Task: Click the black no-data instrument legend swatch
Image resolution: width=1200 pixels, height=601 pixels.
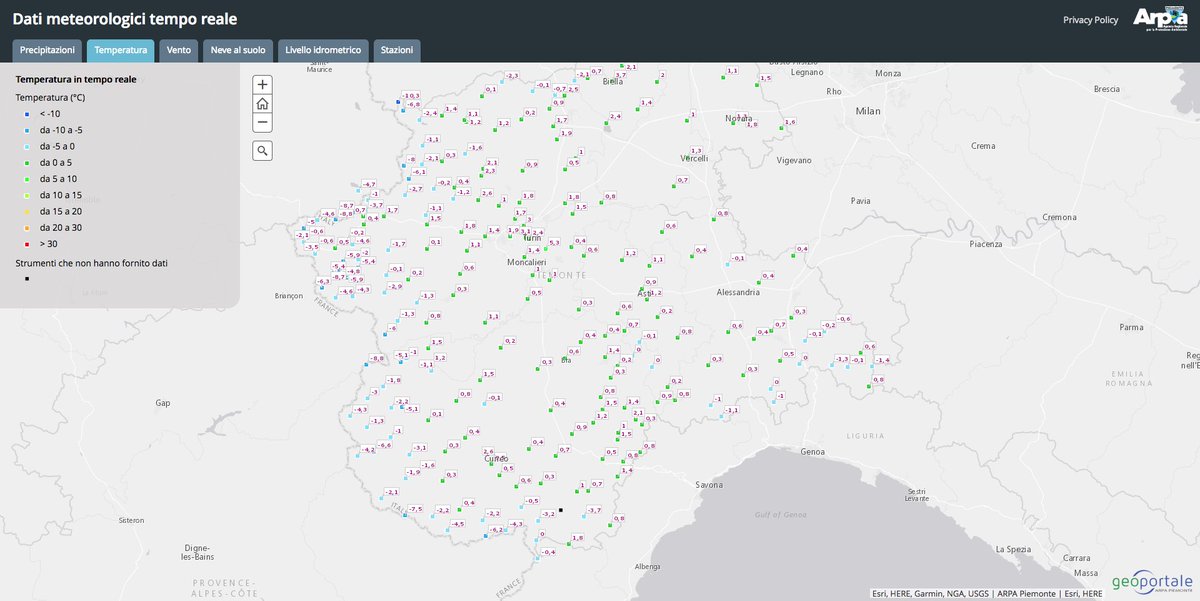Action: point(28,278)
